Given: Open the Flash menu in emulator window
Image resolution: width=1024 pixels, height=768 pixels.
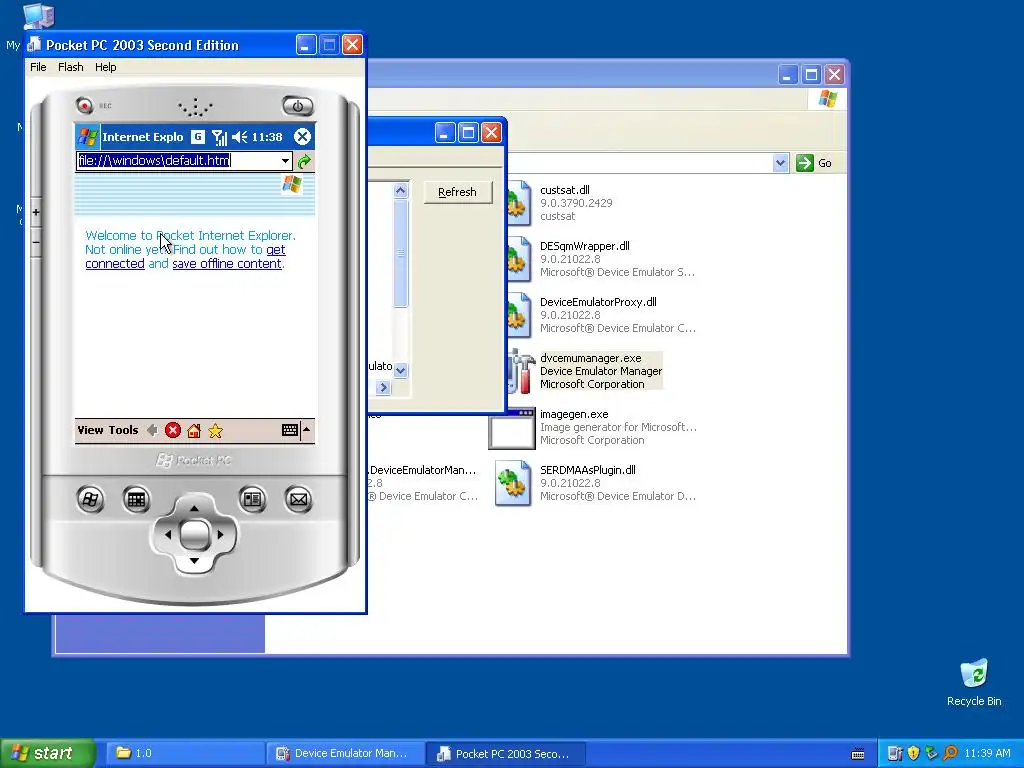Looking at the screenshot, I should (x=71, y=67).
